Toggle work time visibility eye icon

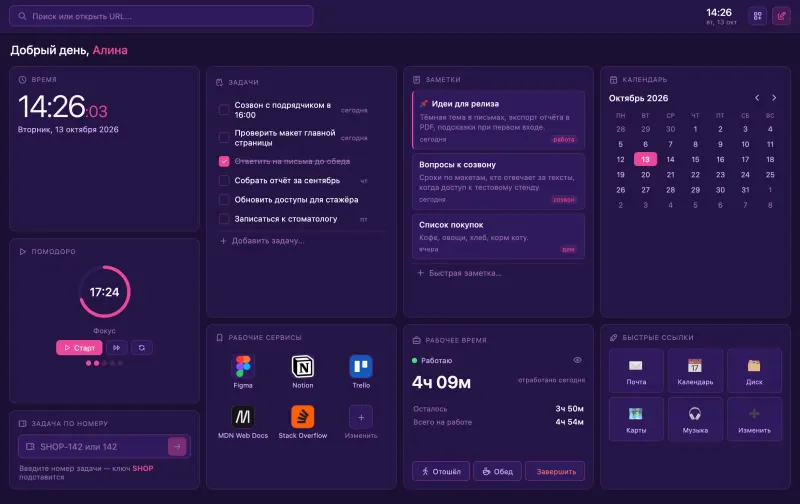click(578, 360)
